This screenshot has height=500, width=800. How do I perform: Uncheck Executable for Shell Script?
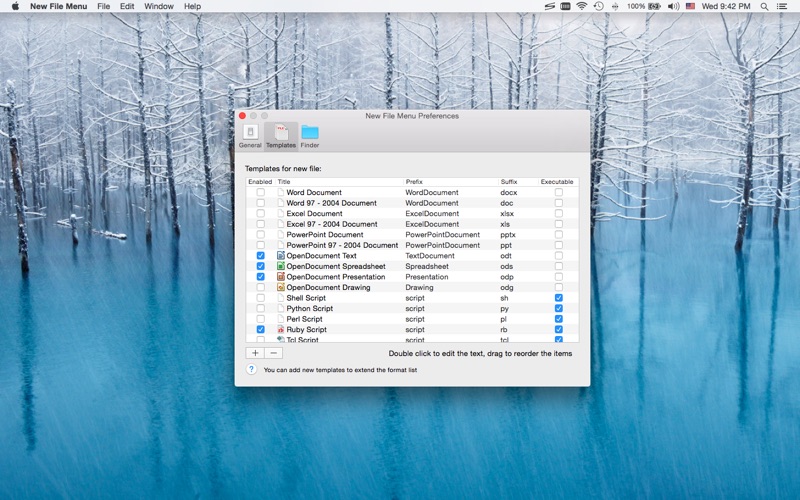559,298
